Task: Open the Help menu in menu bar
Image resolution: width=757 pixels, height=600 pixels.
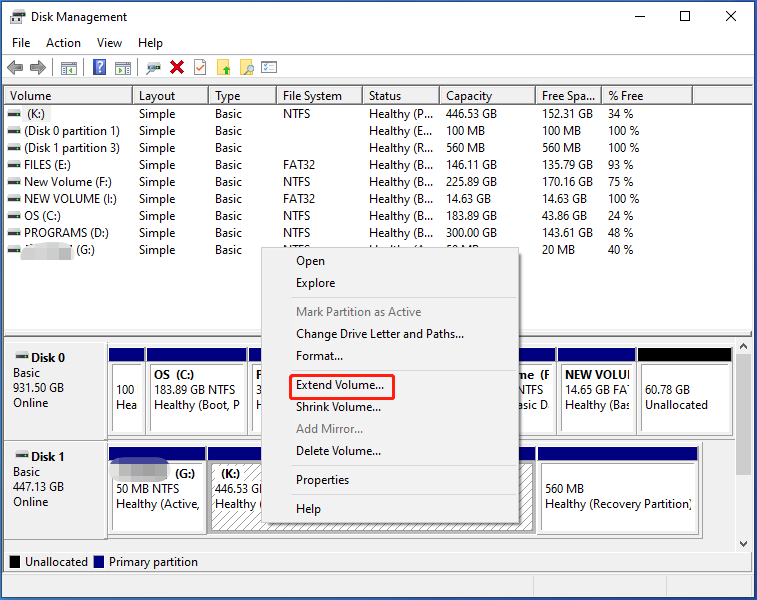Action: tap(150, 43)
